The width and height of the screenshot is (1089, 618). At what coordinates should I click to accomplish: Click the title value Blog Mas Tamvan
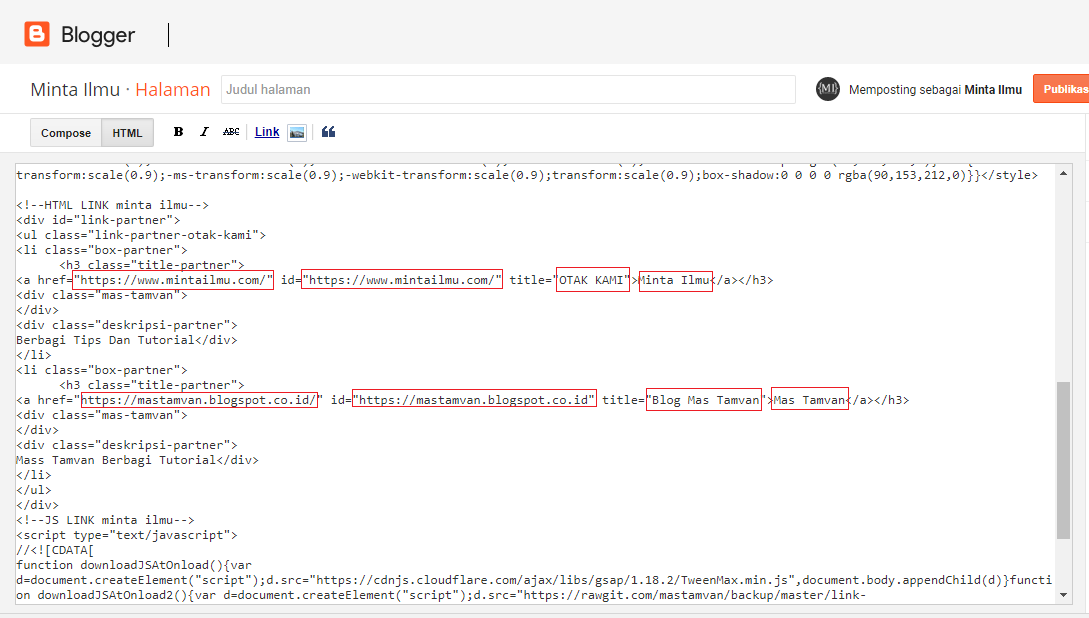(x=703, y=400)
